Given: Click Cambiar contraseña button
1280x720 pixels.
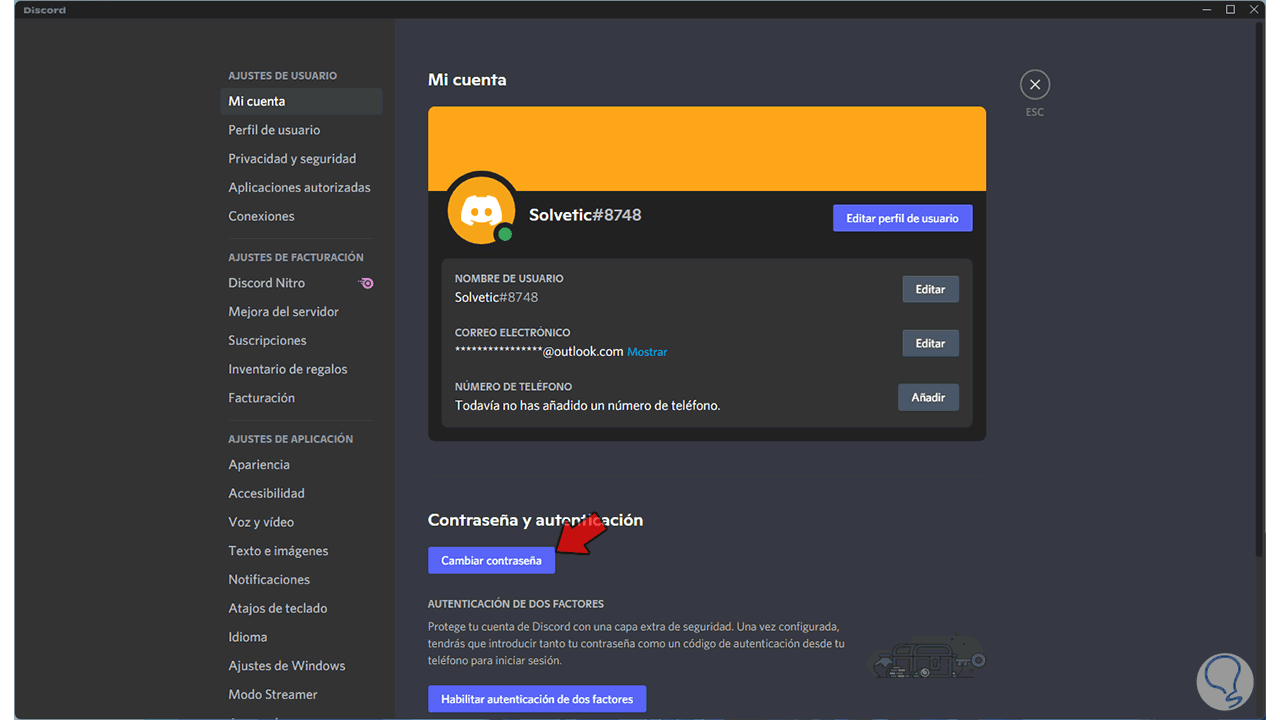Looking at the screenshot, I should pos(491,561).
